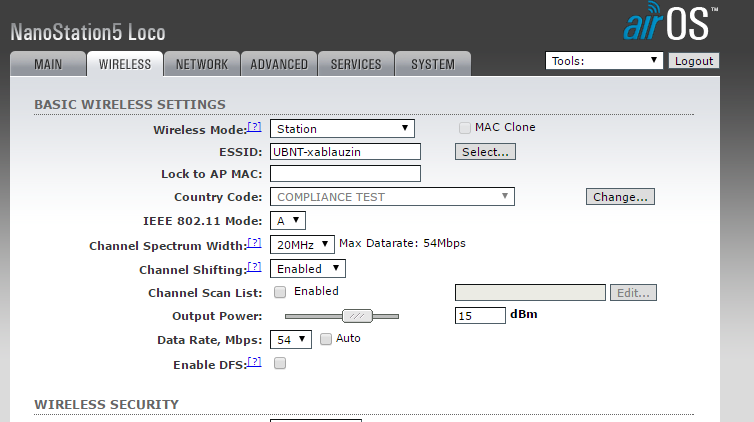Viewport: 754px width, 422px height.
Task: Open Wireless Mode help link
Action: pos(254,127)
